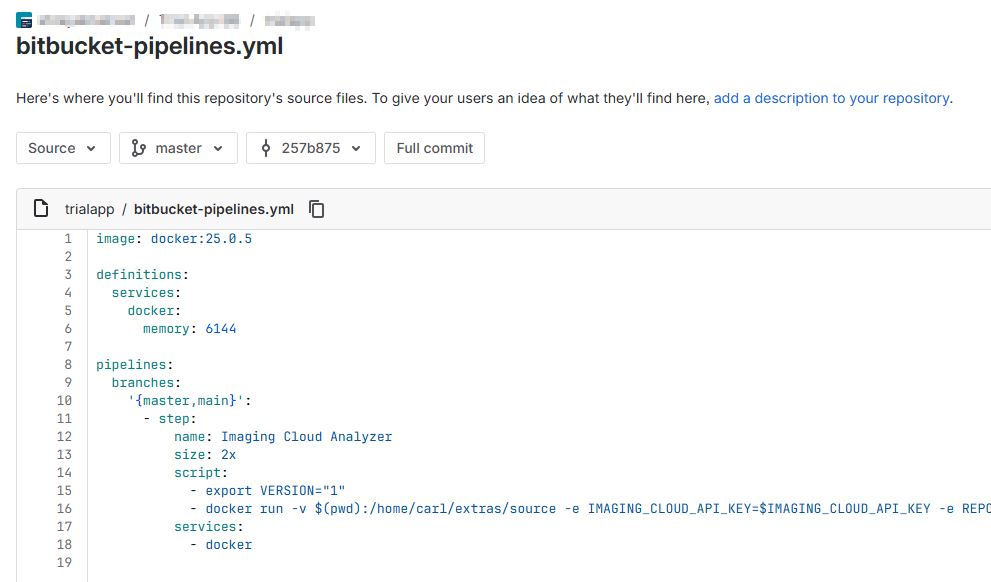991x582 pixels.
Task: Click the image: docker:25.0.5 code line
Action: tap(174, 238)
